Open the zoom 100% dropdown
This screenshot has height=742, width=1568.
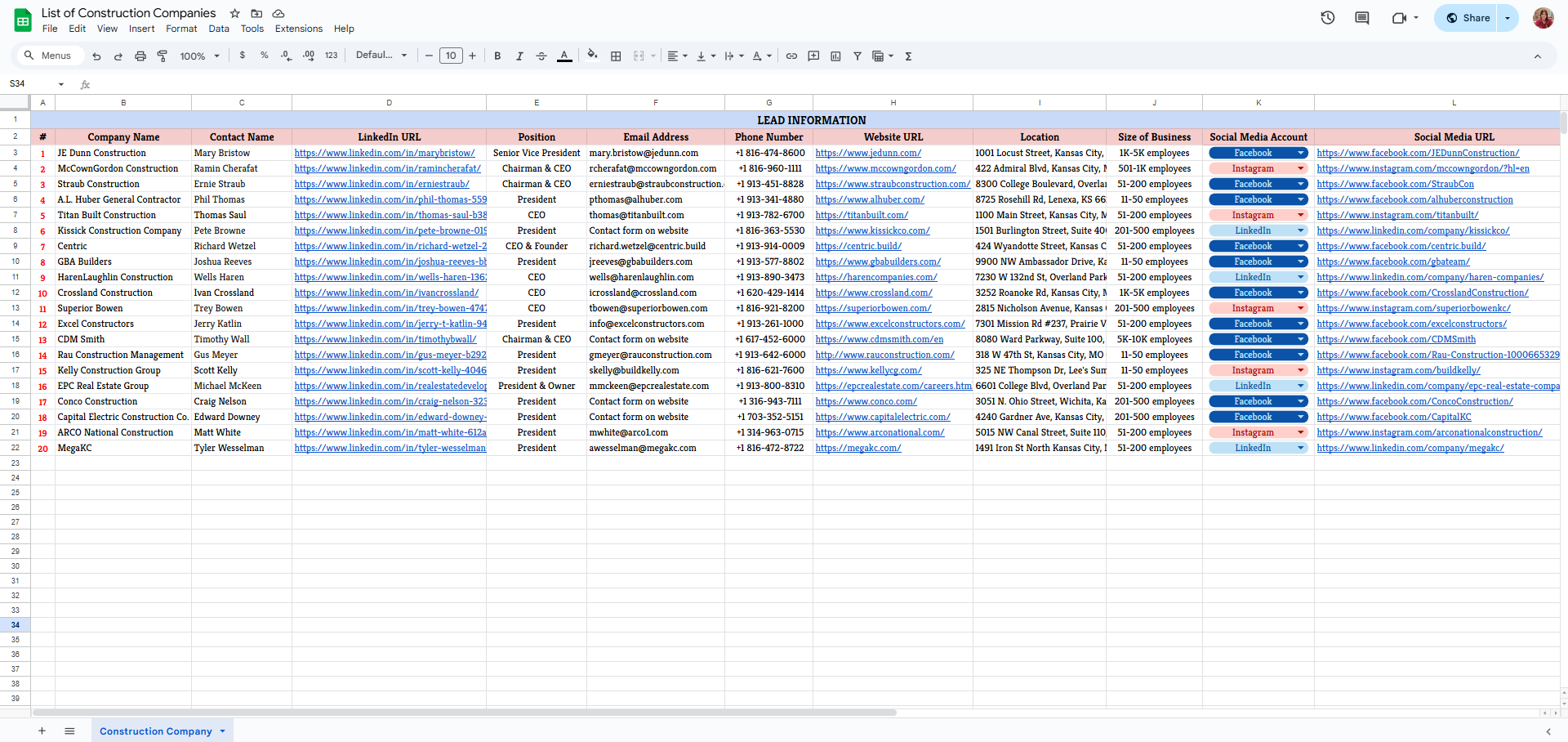(200, 56)
